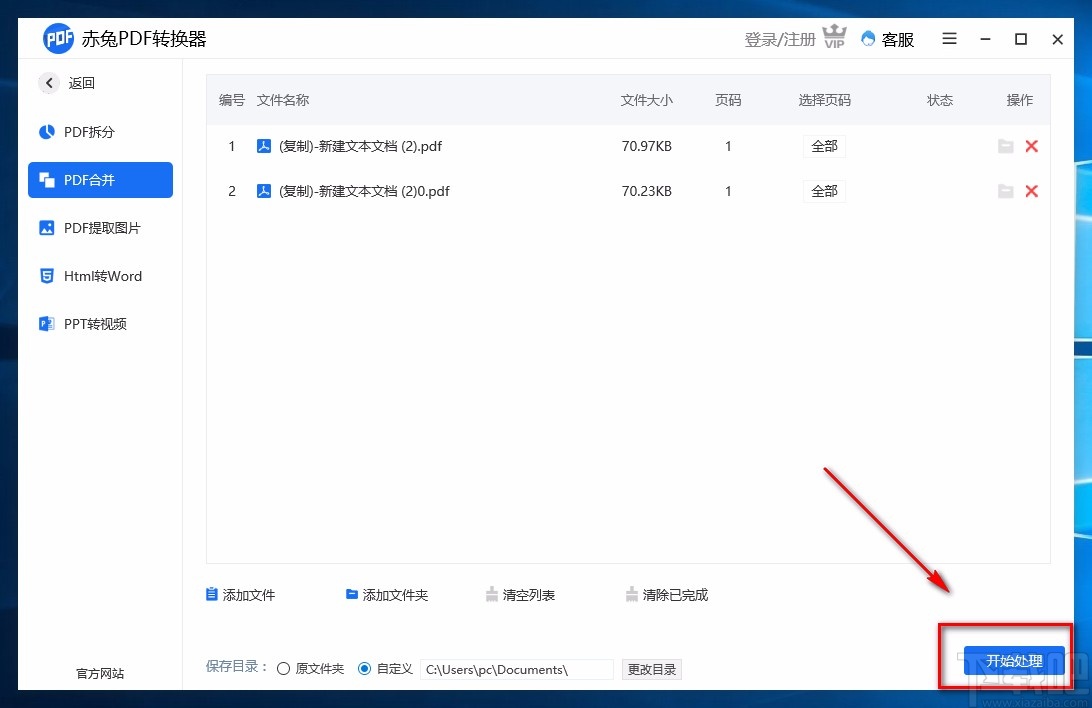Open folder location for the second PDF file

coord(1006,191)
